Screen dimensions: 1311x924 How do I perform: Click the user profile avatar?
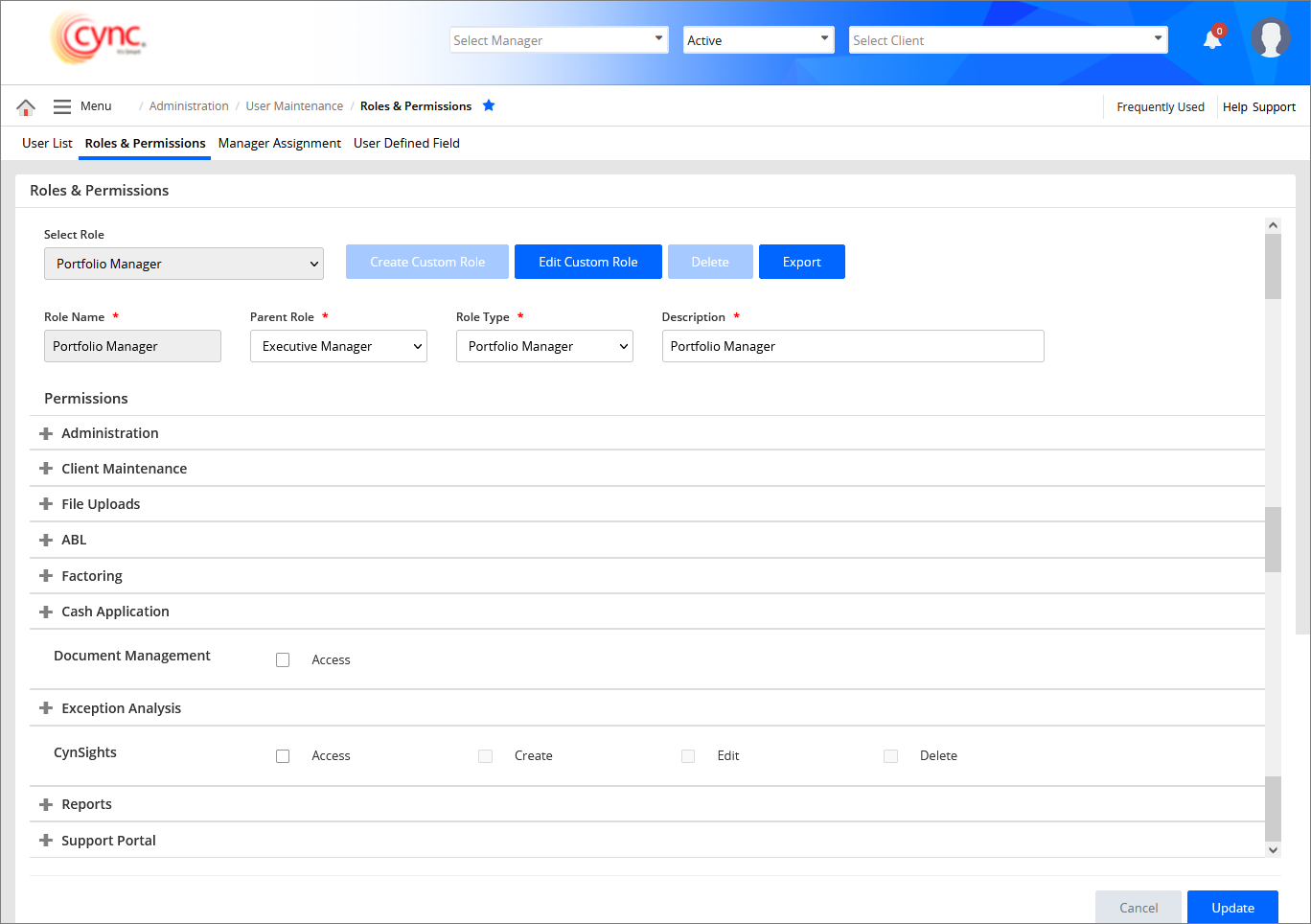1270,38
